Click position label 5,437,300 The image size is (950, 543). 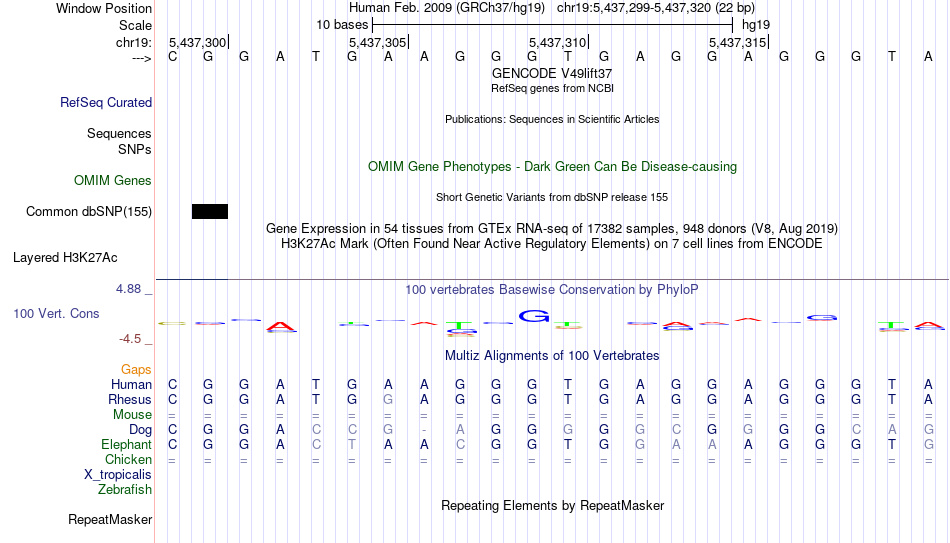click(198, 42)
